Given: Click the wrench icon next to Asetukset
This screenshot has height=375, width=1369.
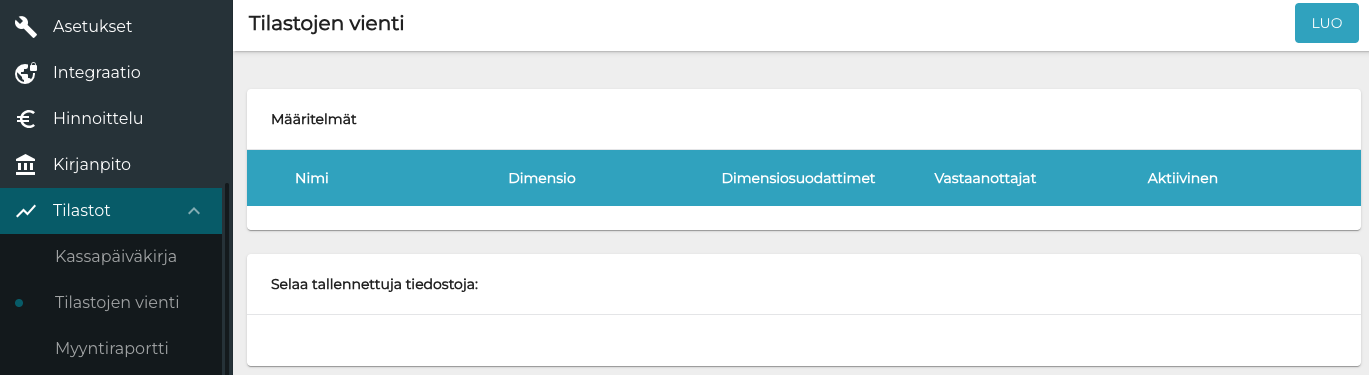Looking at the screenshot, I should 26,27.
